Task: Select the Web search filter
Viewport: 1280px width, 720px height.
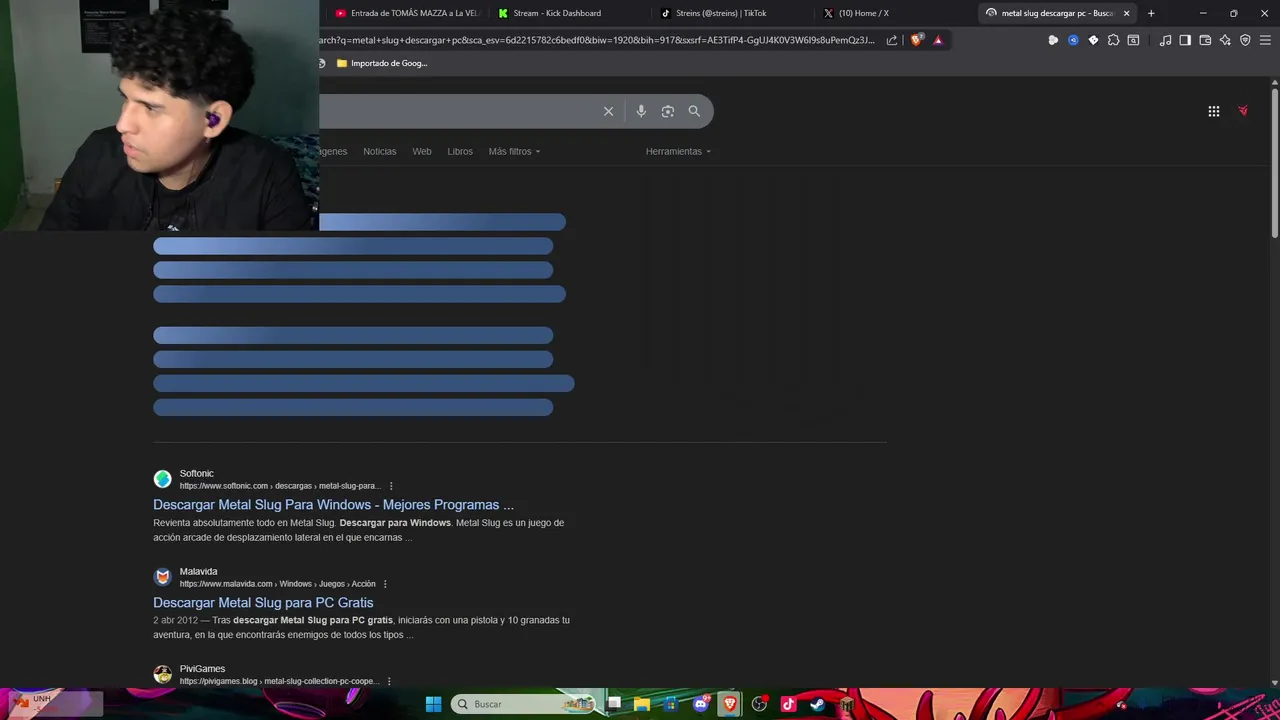Action: (x=422, y=151)
